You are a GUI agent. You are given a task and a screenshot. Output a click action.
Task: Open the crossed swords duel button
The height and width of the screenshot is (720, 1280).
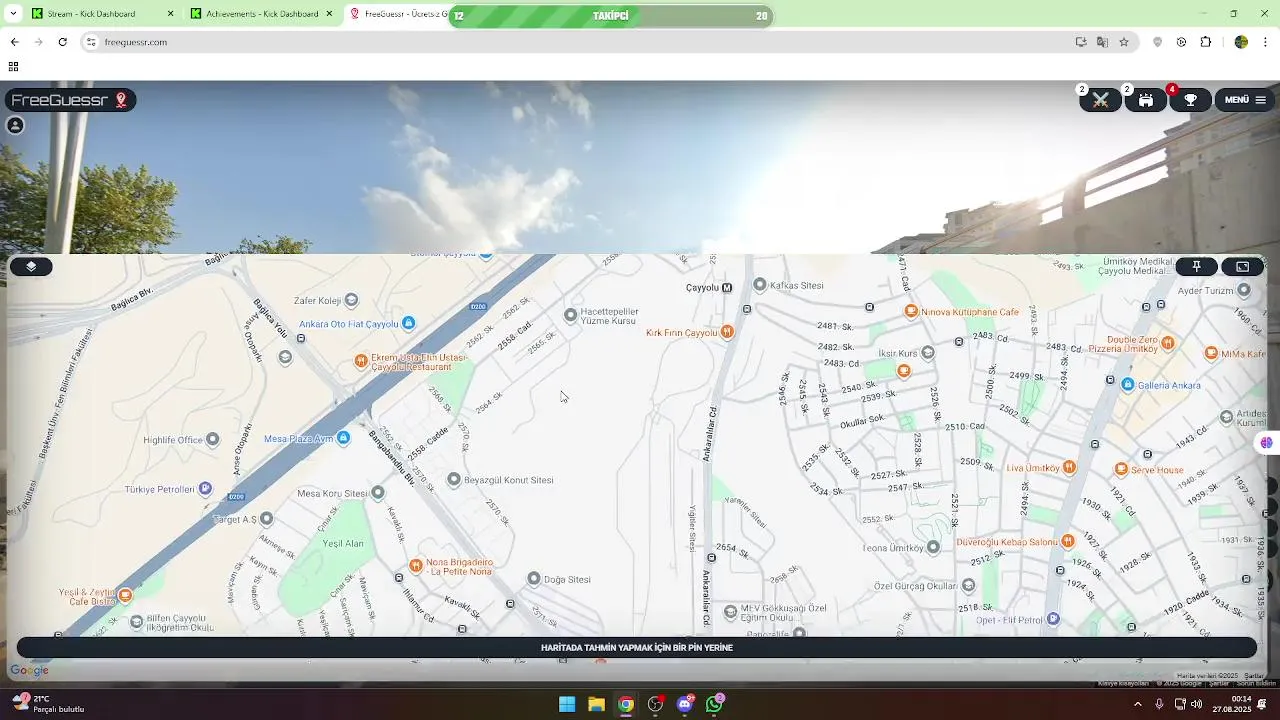[1100, 100]
